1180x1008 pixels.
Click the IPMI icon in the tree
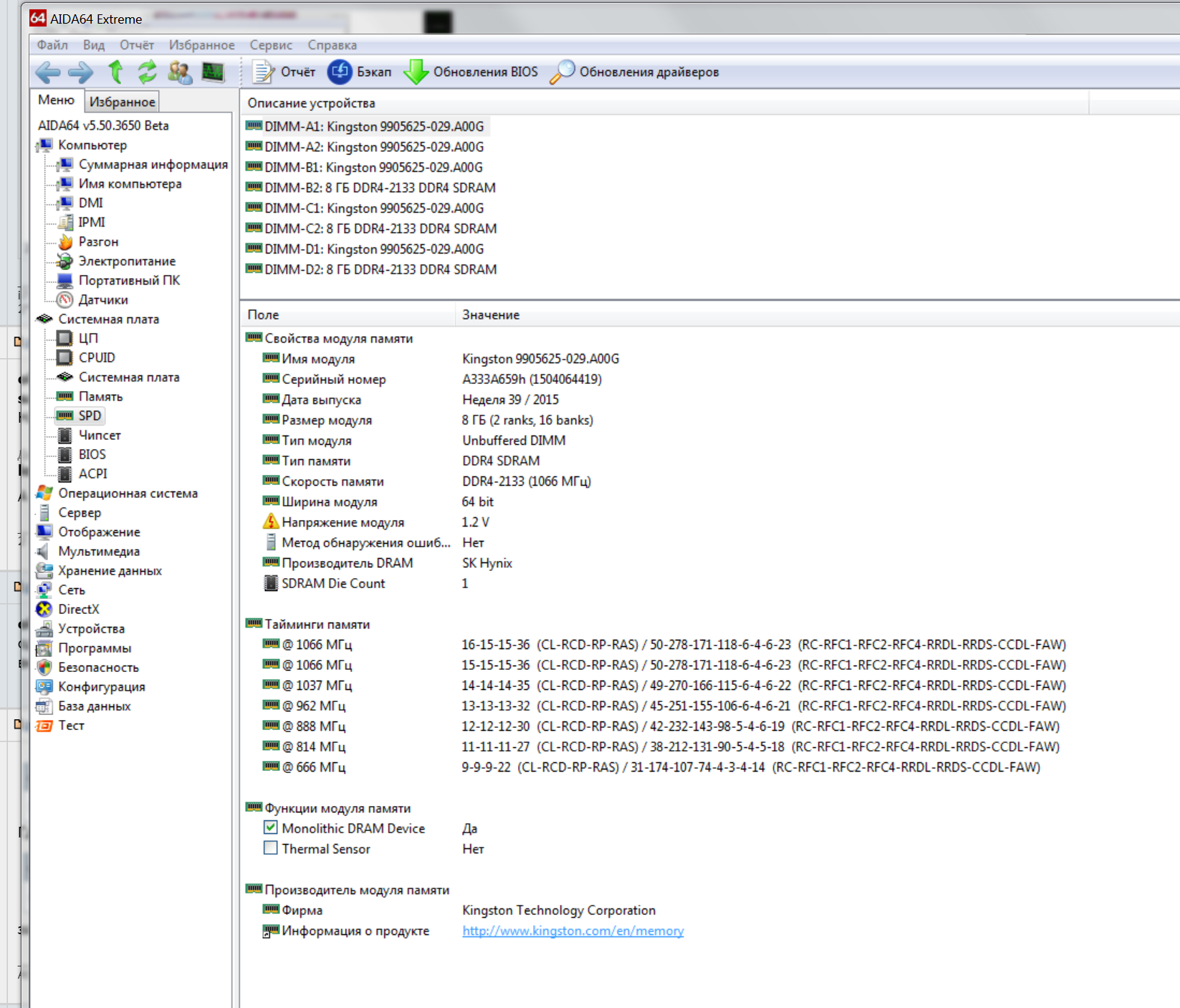coord(65,222)
